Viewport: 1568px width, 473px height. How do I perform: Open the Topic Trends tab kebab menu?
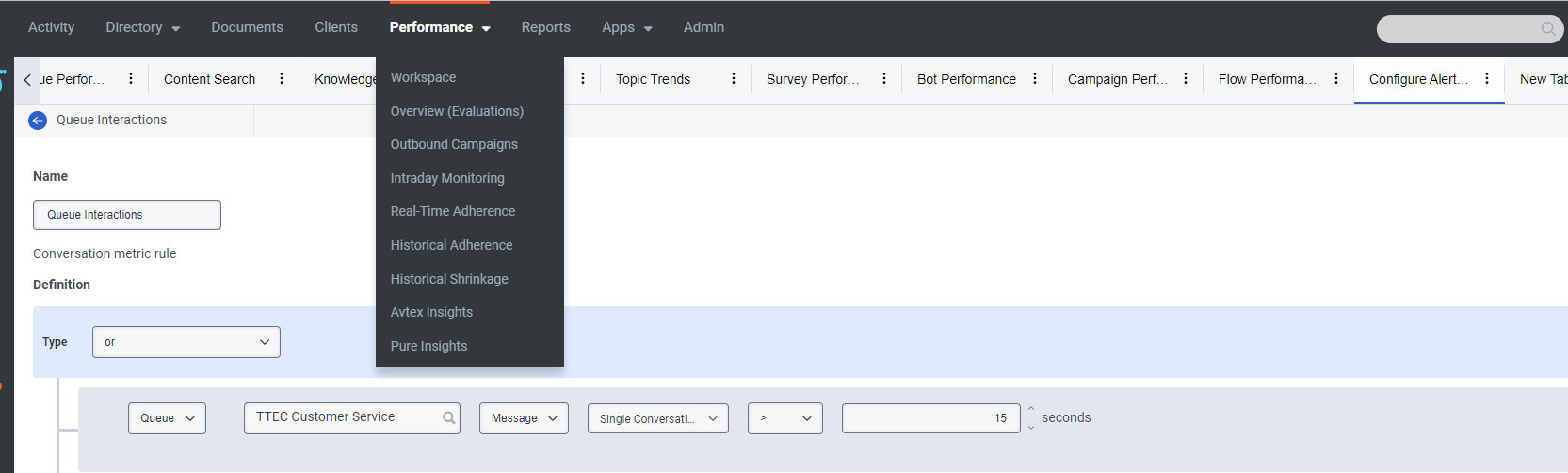pos(734,79)
